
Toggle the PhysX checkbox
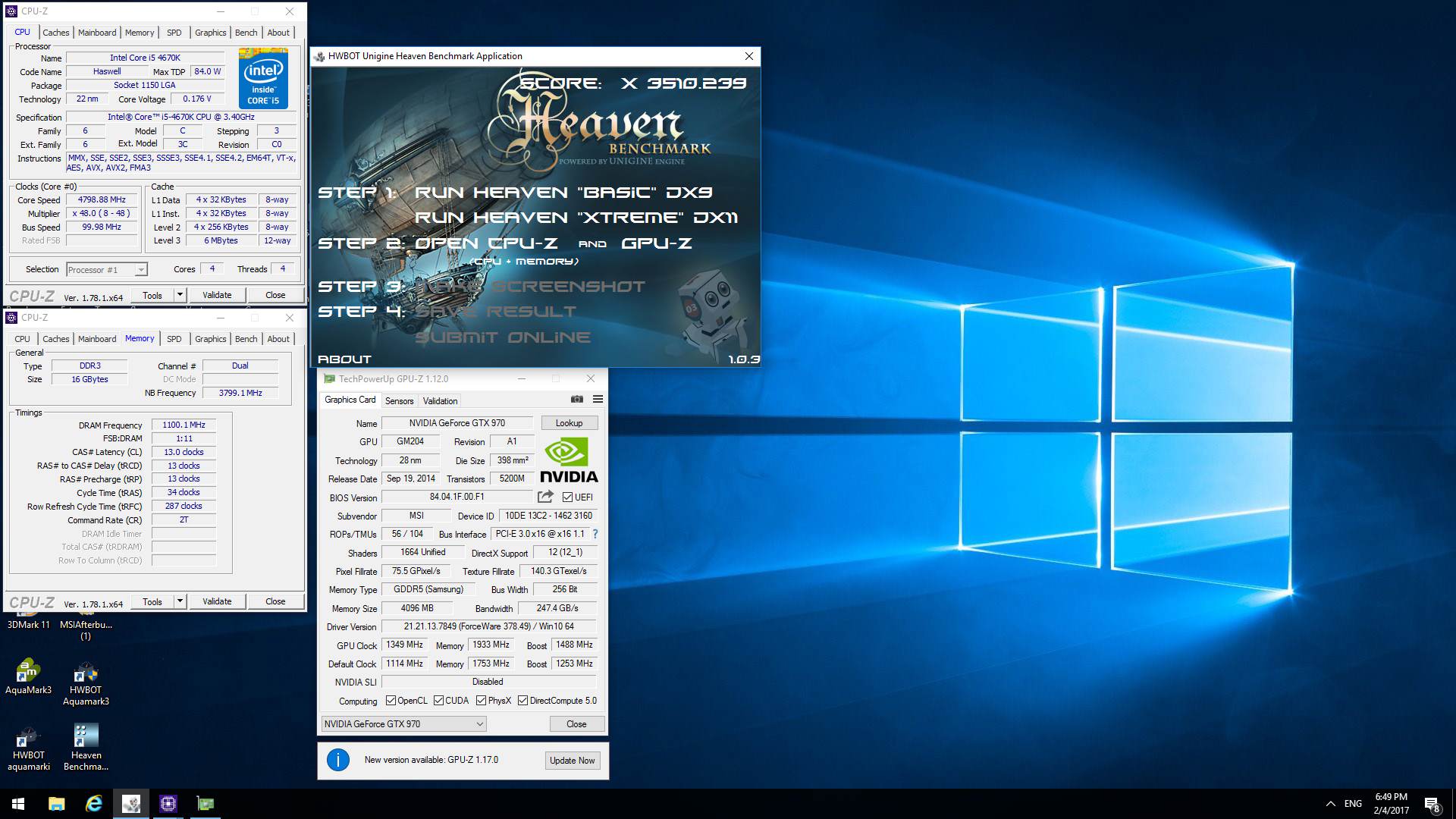click(x=481, y=701)
